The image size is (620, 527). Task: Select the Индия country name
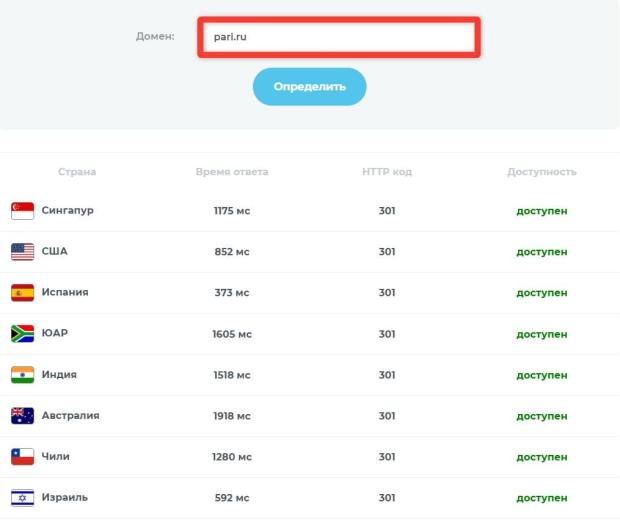(x=59, y=374)
